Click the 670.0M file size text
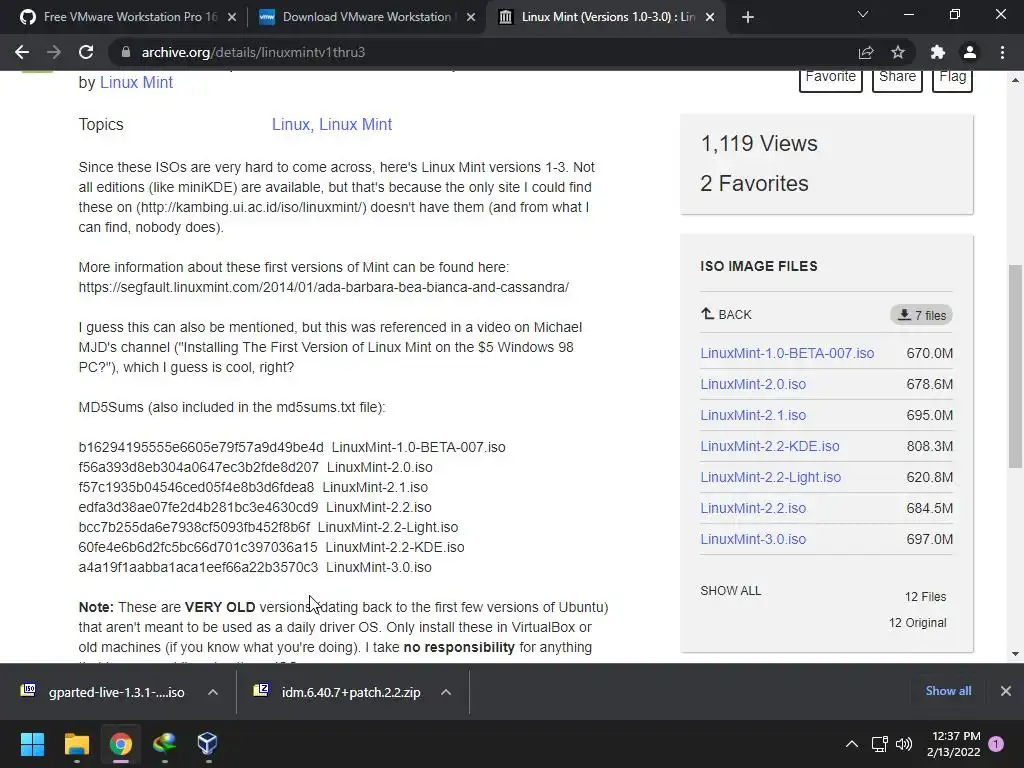This screenshot has height=768, width=1024. pyautogui.click(x=929, y=353)
